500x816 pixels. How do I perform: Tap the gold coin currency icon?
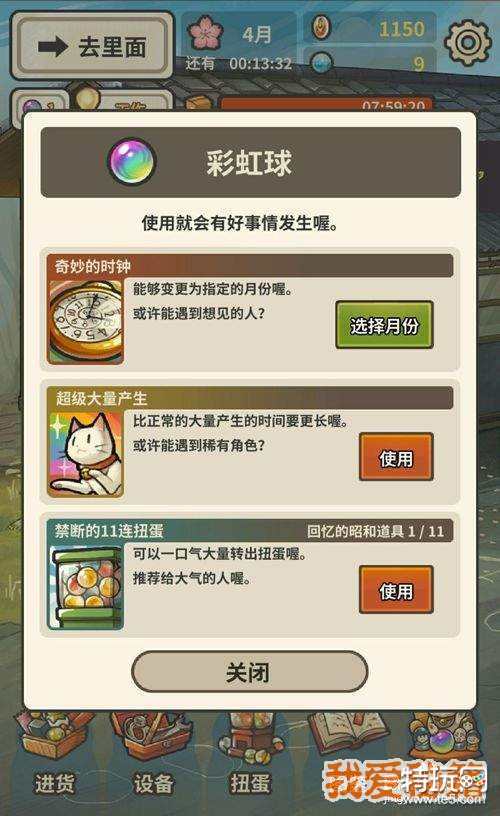pos(322,28)
